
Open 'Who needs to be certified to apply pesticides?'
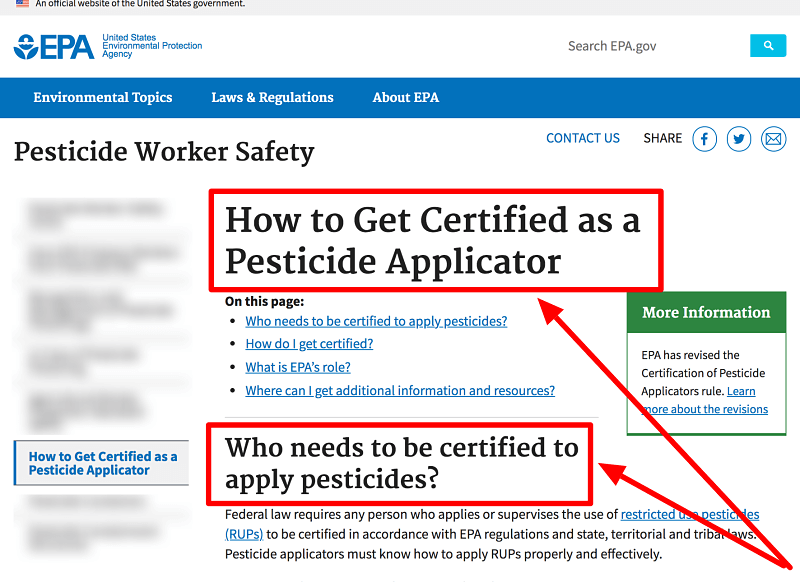pos(376,321)
